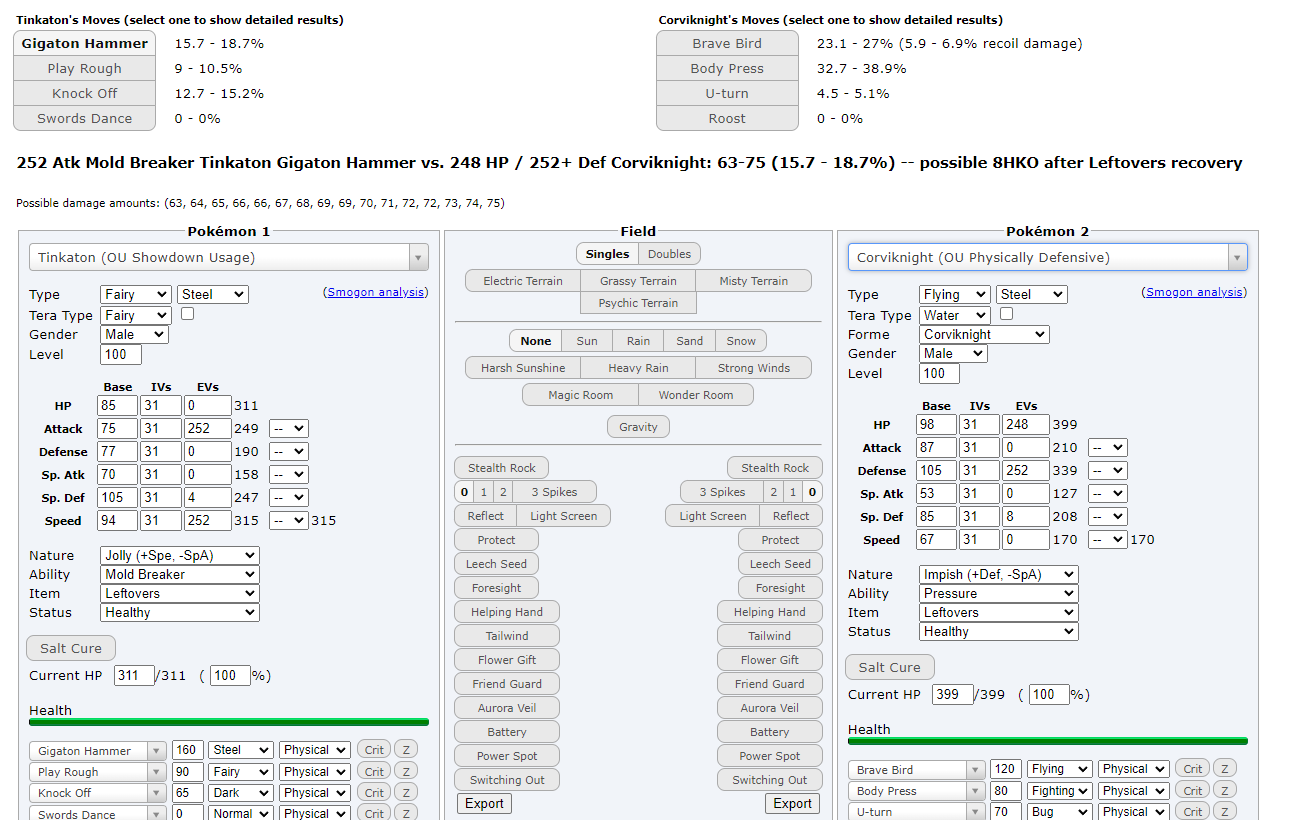This screenshot has height=820, width=1316.
Task: Open the Tinkaton Pokémon set dropdown
Action: coord(228,258)
